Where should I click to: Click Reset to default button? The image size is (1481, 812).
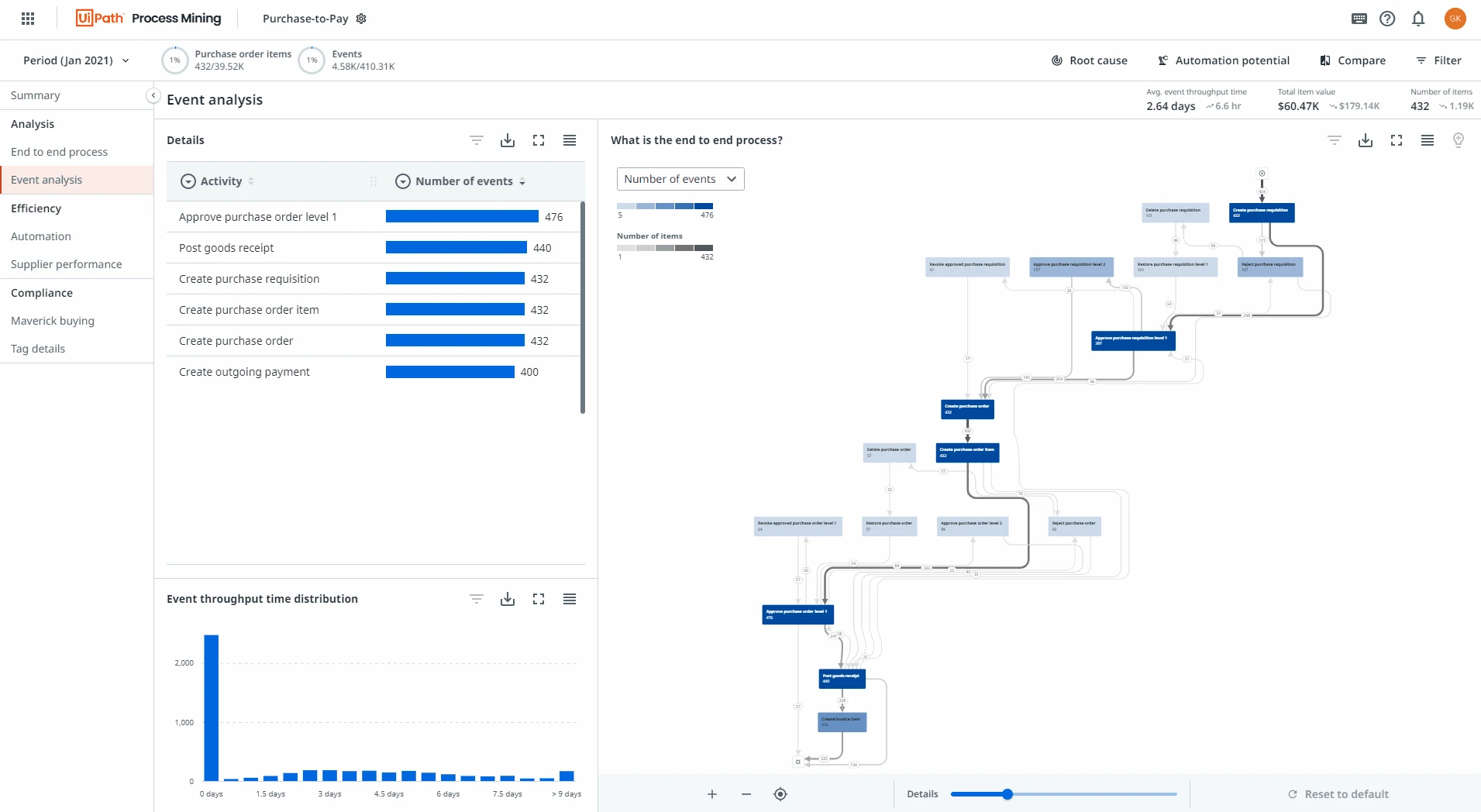coord(1338,794)
